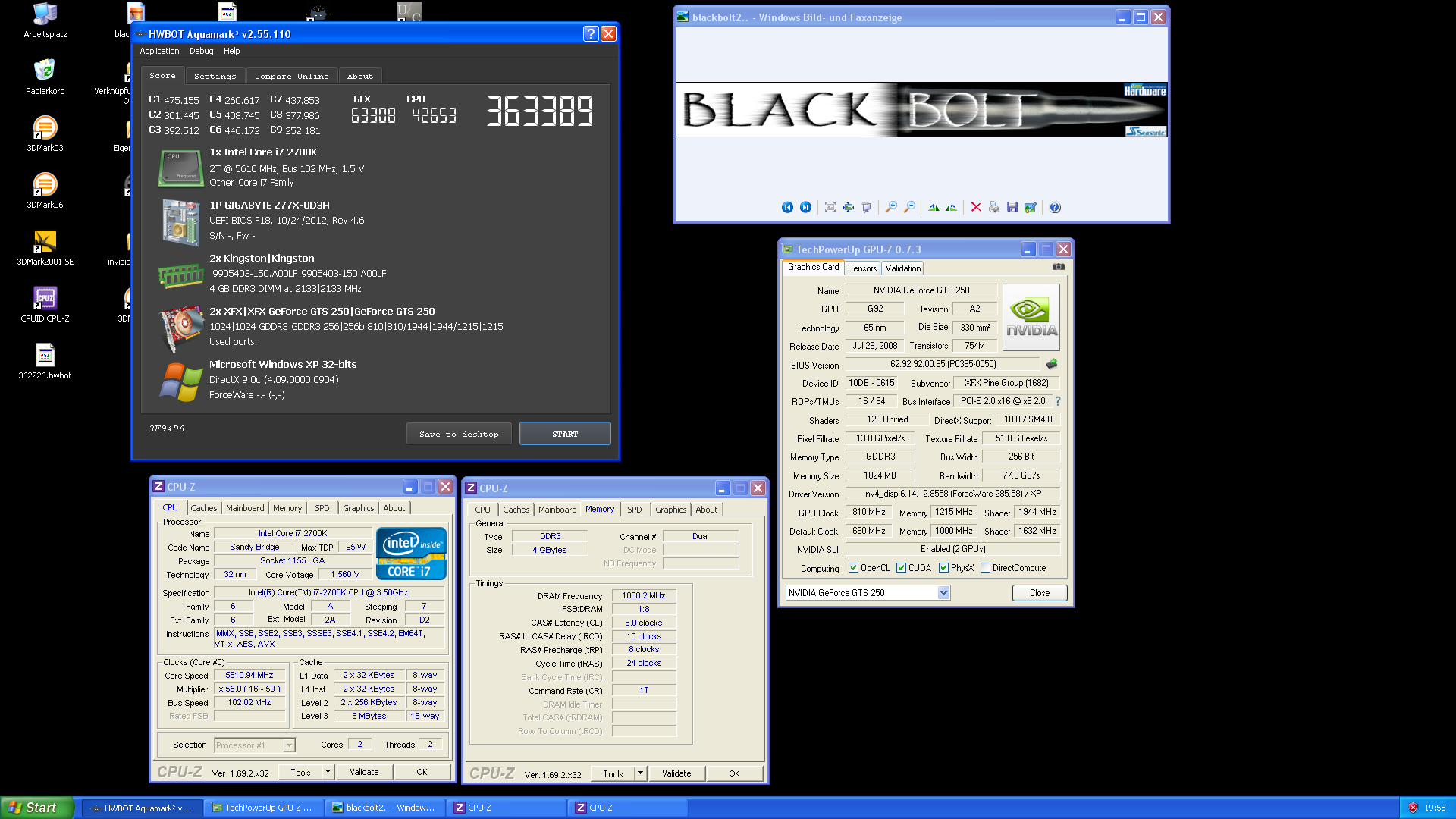Switch to TechPowerUp GPU-Z taskbar item
Screen dimensions: 1456x819
pos(263,808)
